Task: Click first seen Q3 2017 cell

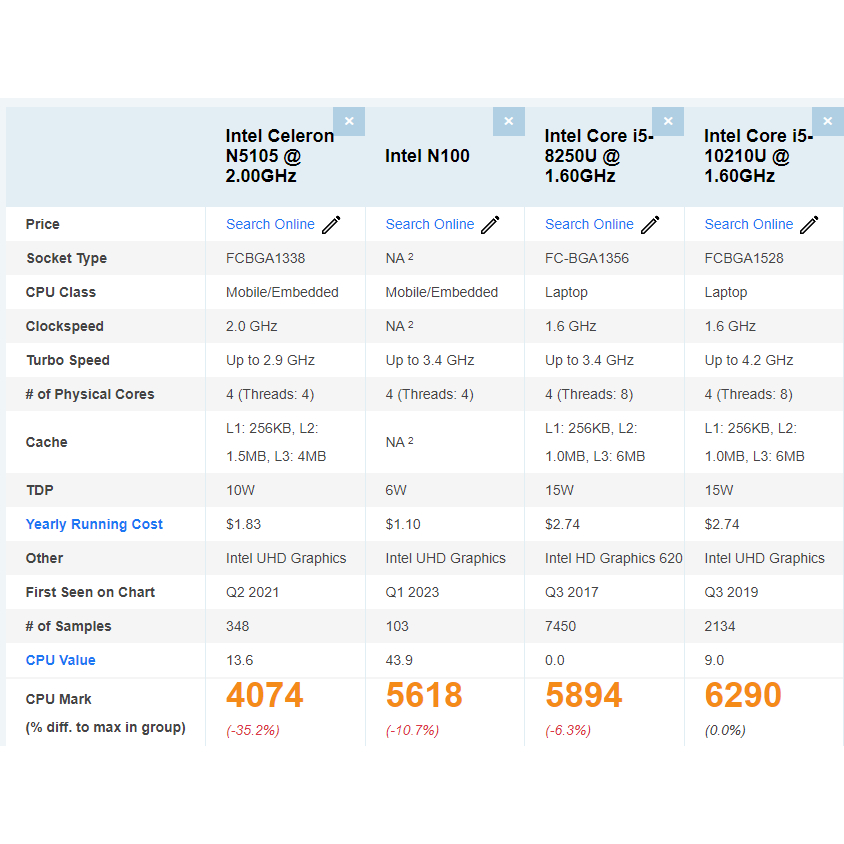Action: coord(572,592)
